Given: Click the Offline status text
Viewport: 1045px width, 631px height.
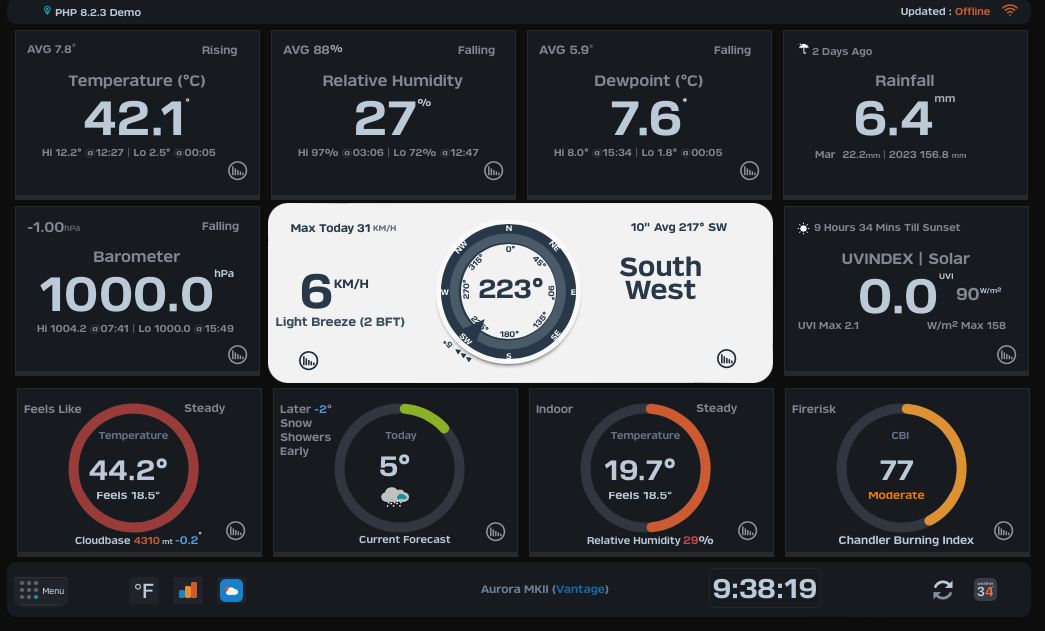Looking at the screenshot, I should 972,11.
